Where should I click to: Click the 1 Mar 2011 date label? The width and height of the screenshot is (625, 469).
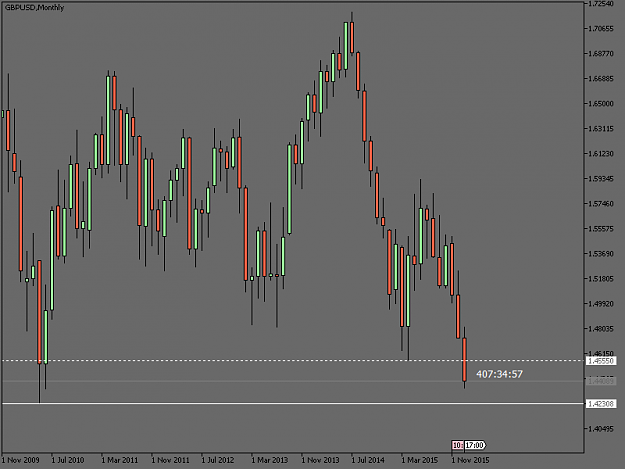(120, 460)
